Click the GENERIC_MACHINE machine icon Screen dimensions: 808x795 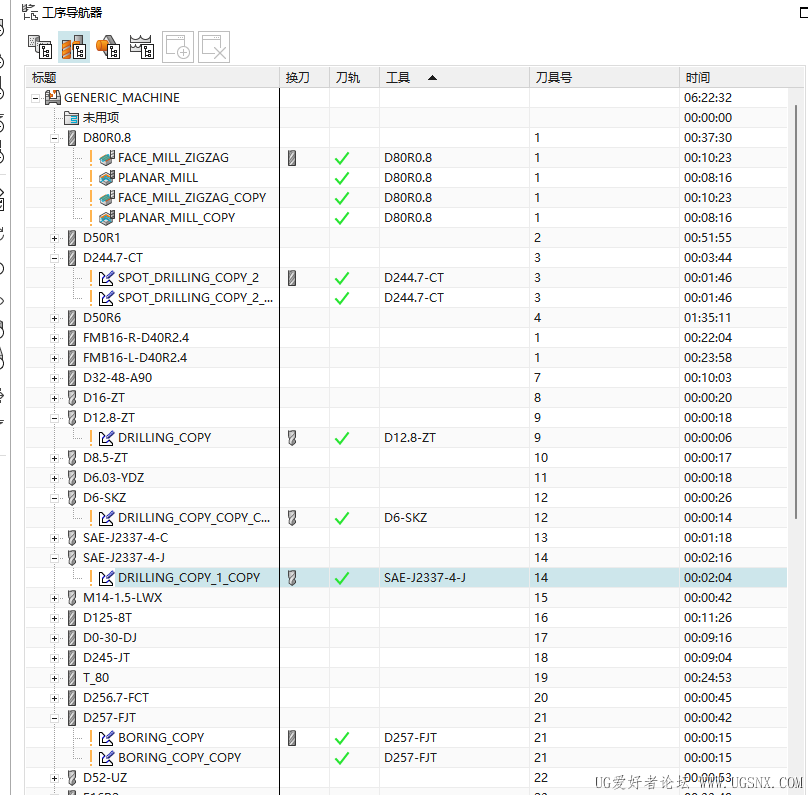tap(53, 98)
